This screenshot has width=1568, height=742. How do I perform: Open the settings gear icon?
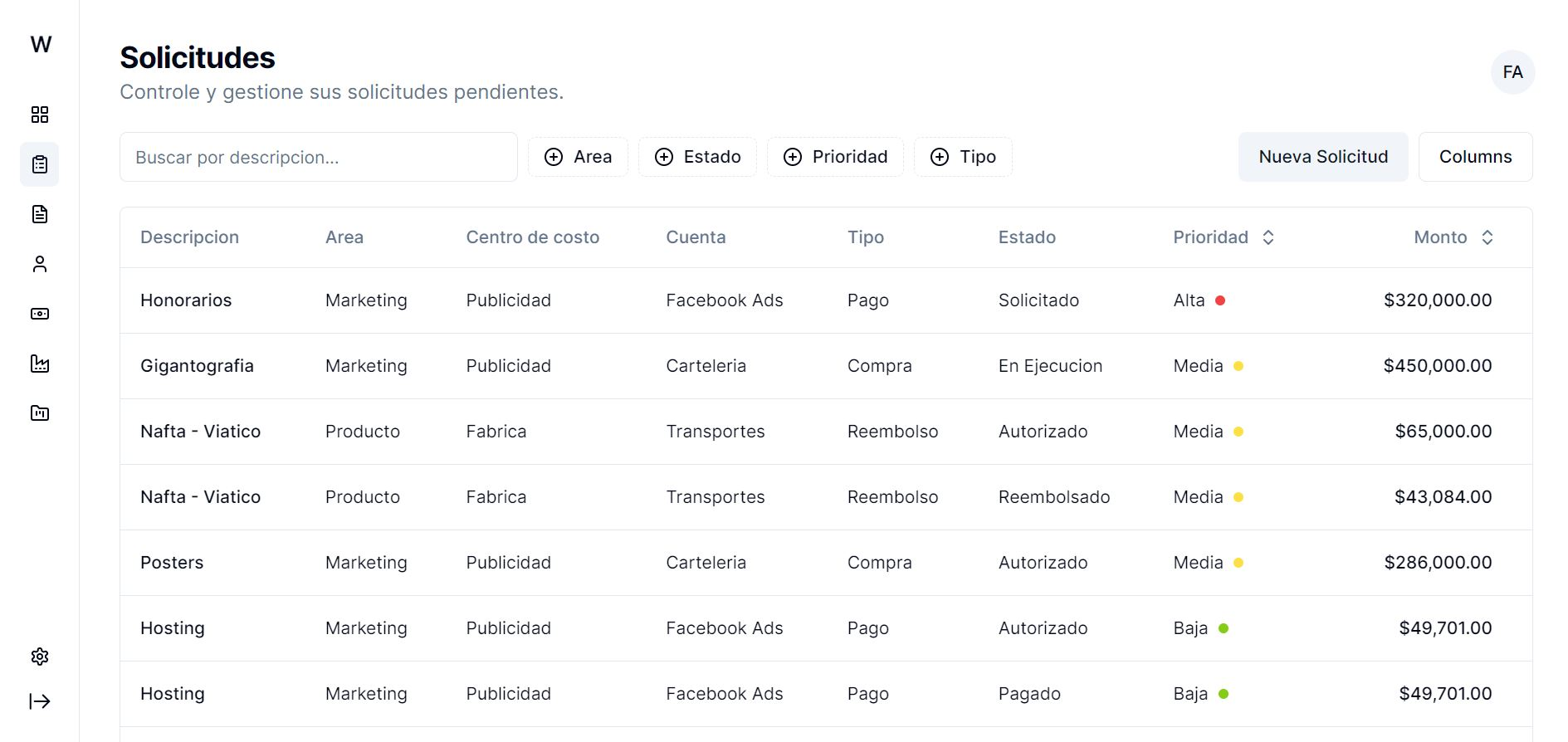(x=40, y=657)
